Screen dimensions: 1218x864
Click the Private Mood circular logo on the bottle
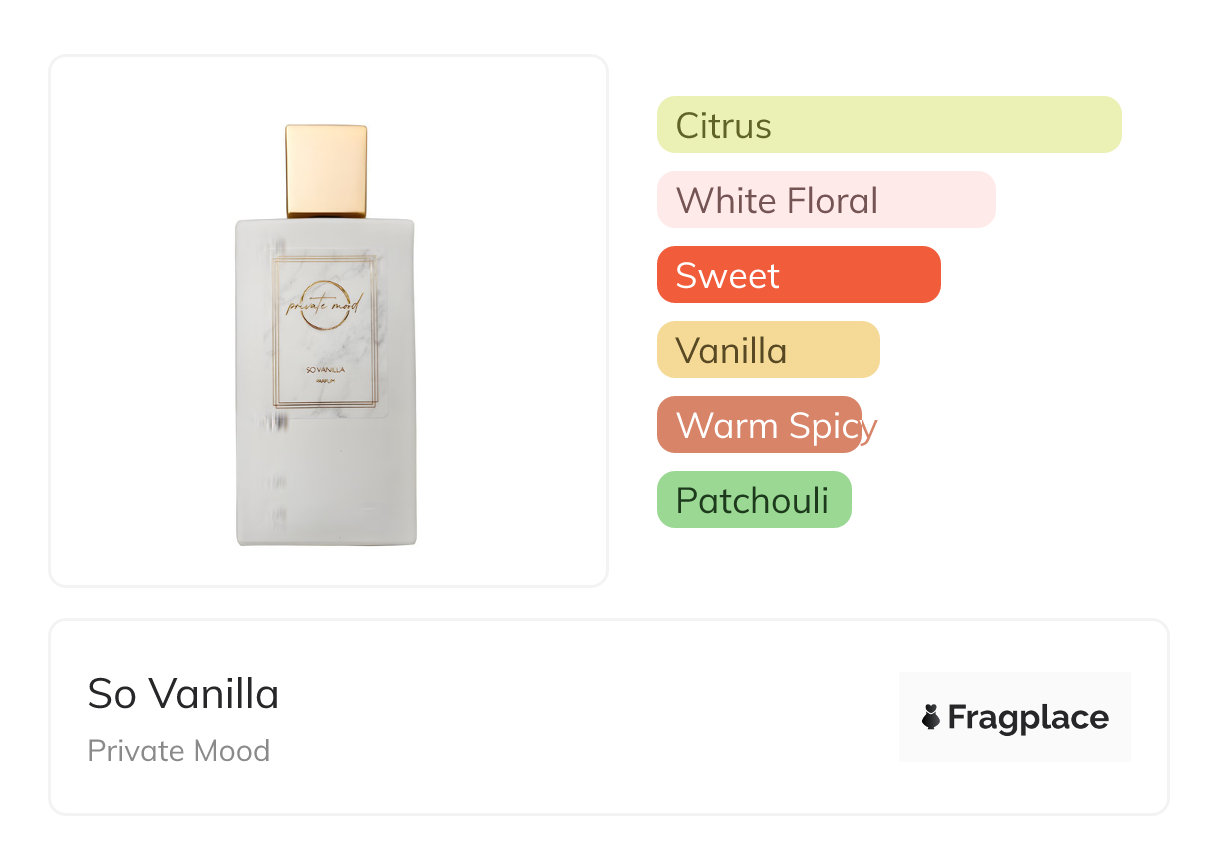click(325, 303)
